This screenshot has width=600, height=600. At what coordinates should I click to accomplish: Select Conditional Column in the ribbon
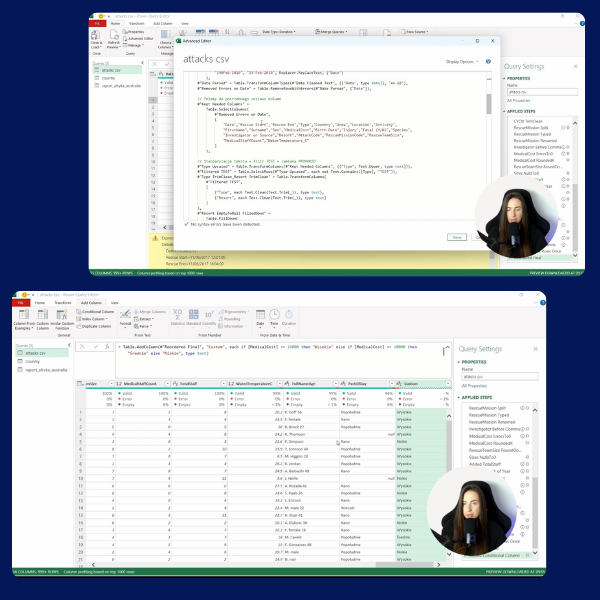point(99,311)
